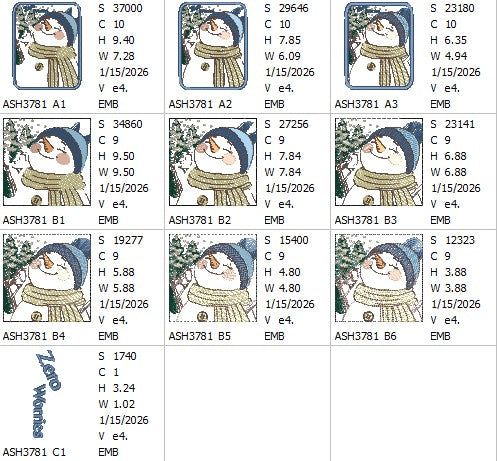Select the ASH3781 B1 square snowman thumbnail

click(x=47, y=162)
